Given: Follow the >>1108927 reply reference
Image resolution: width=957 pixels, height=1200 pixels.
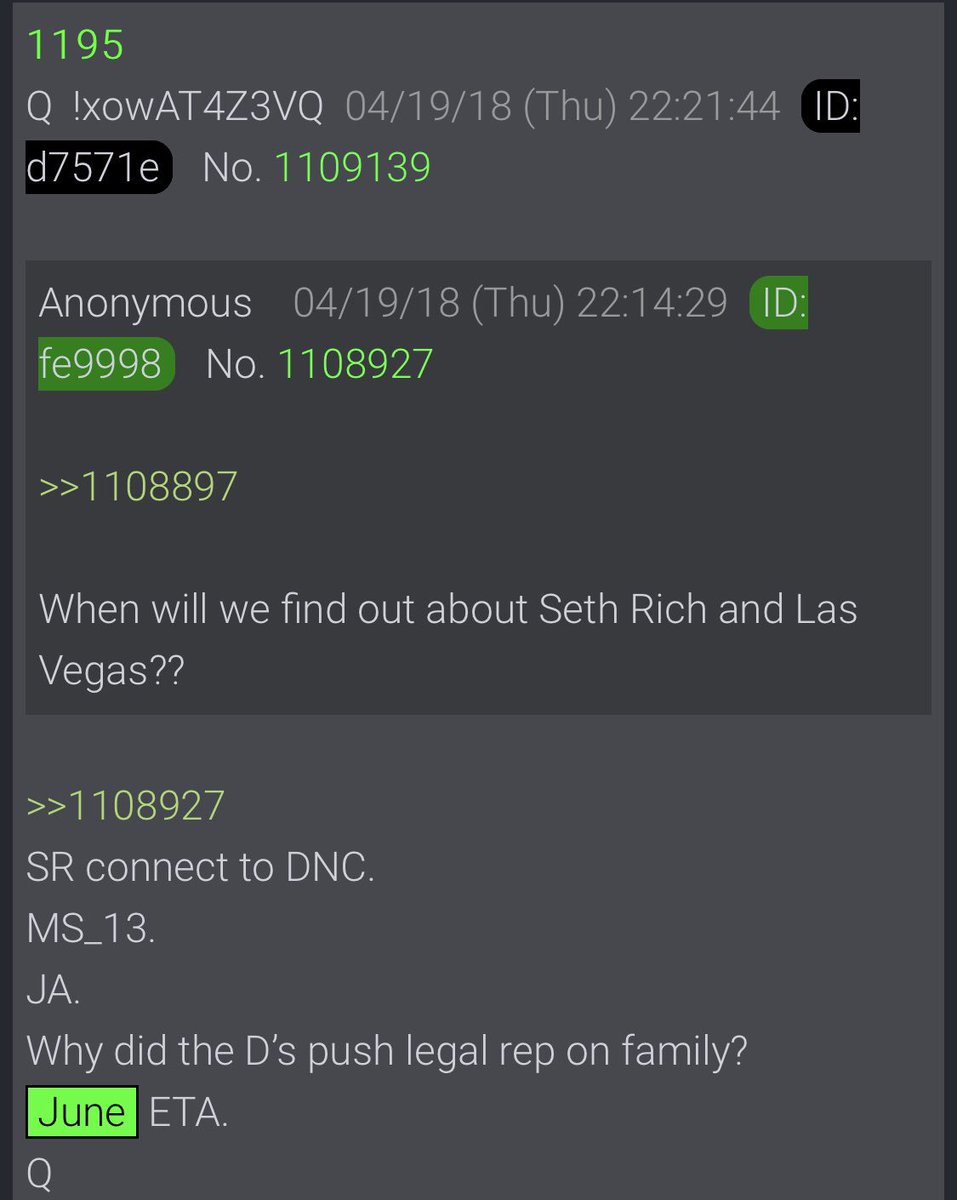Looking at the screenshot, I should point(125,806).
